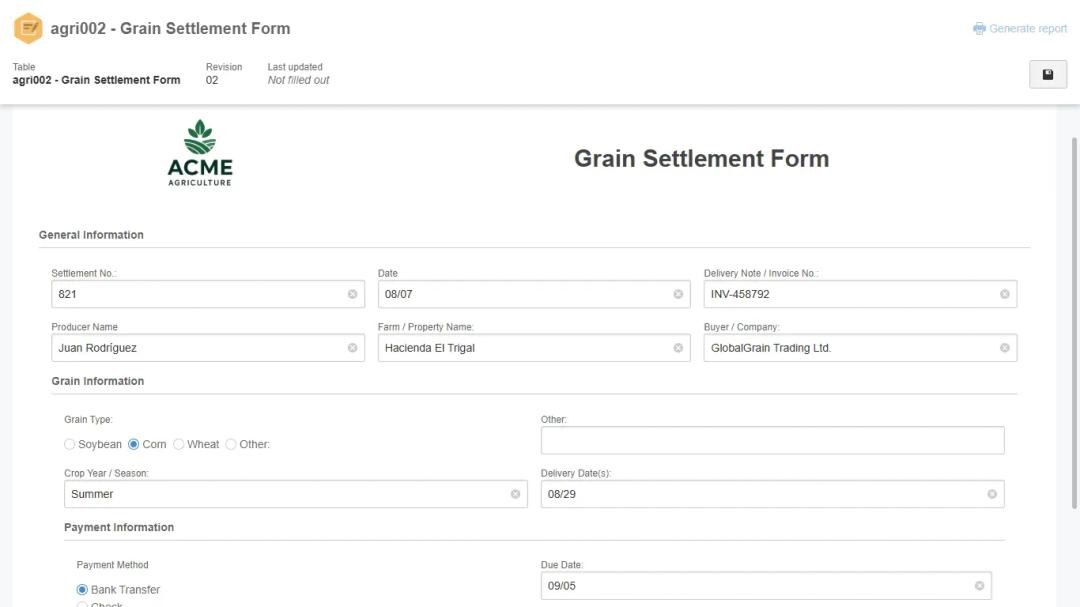Clear the Crop Year / Season field
Screen dimensions: 1080x607
[515, 494]
